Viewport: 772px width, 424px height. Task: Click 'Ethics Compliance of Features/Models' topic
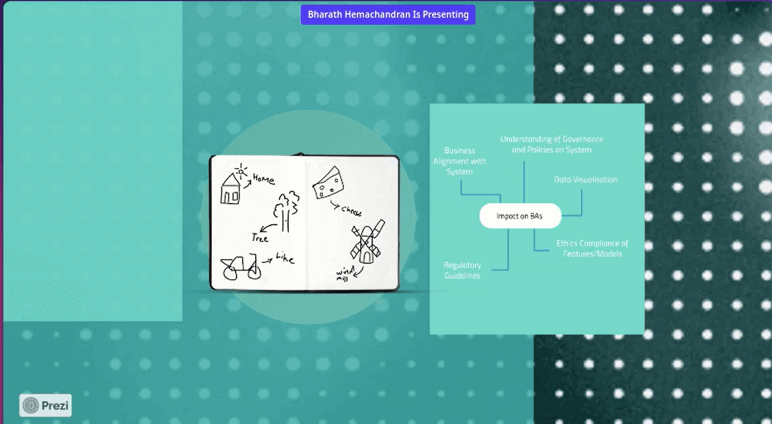[x=592, y=249]
